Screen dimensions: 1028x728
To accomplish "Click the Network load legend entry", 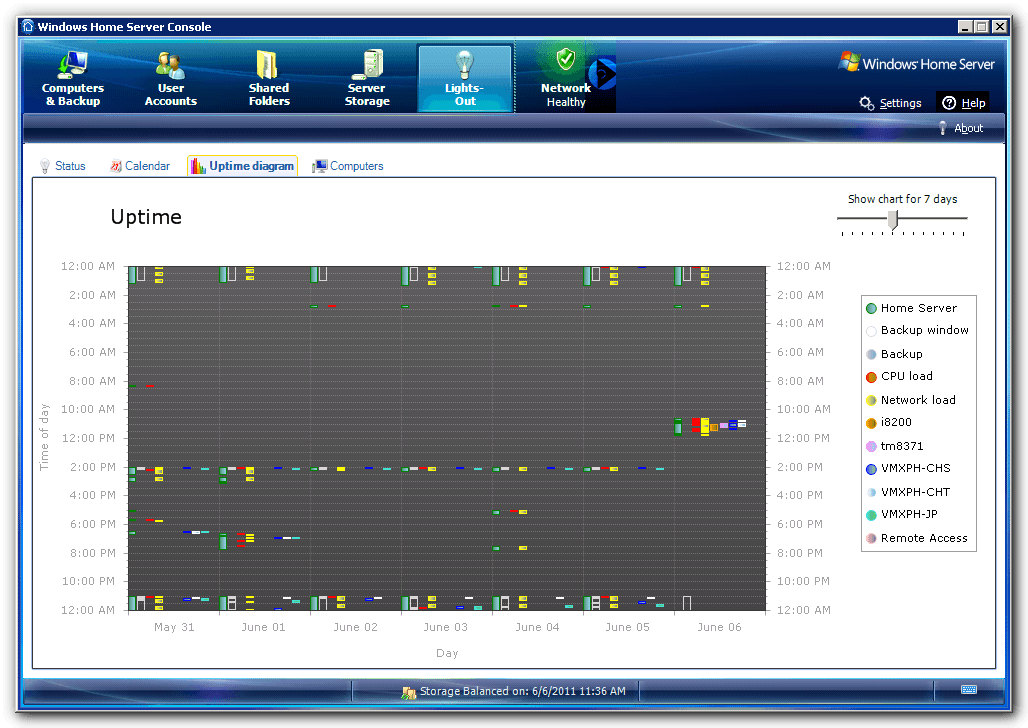I will [x=911, y=400].
